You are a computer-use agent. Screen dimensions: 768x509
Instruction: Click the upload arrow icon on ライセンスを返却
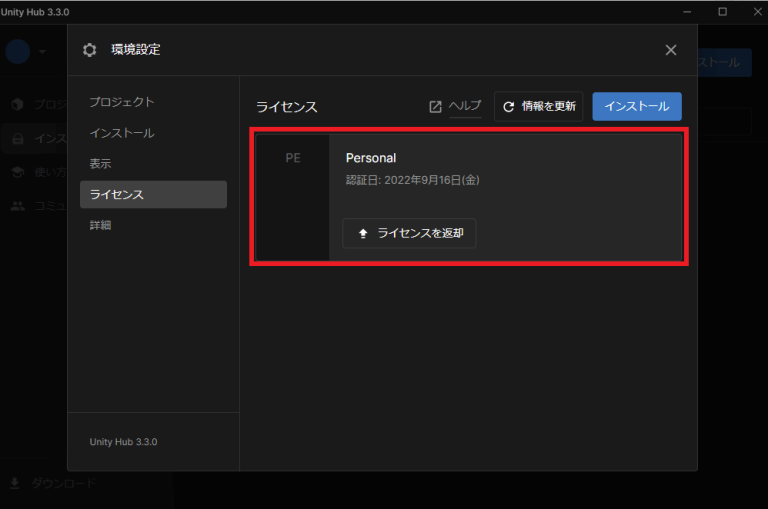click(363, 234)
